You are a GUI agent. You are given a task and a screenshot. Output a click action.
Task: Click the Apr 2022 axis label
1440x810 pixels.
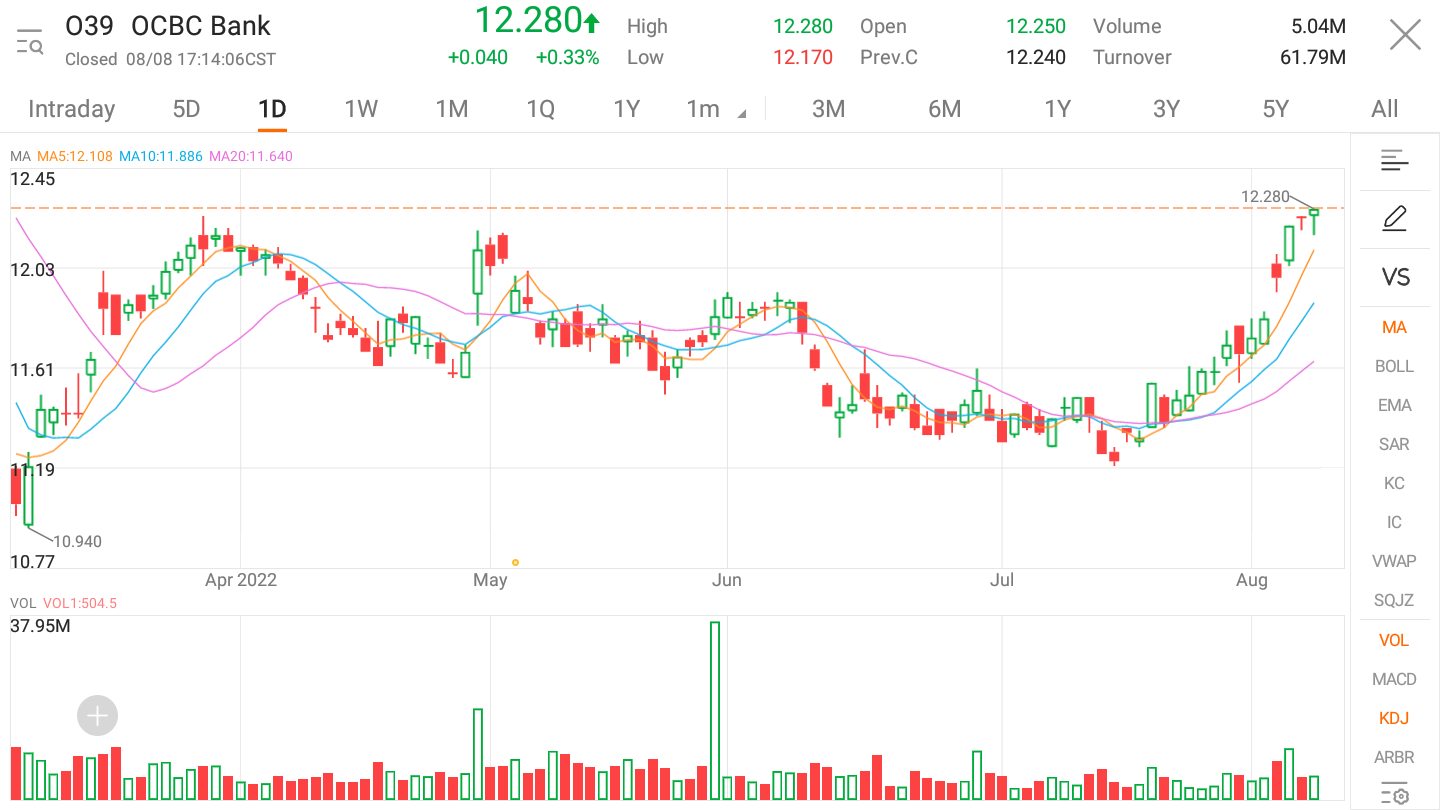point(240,580)
